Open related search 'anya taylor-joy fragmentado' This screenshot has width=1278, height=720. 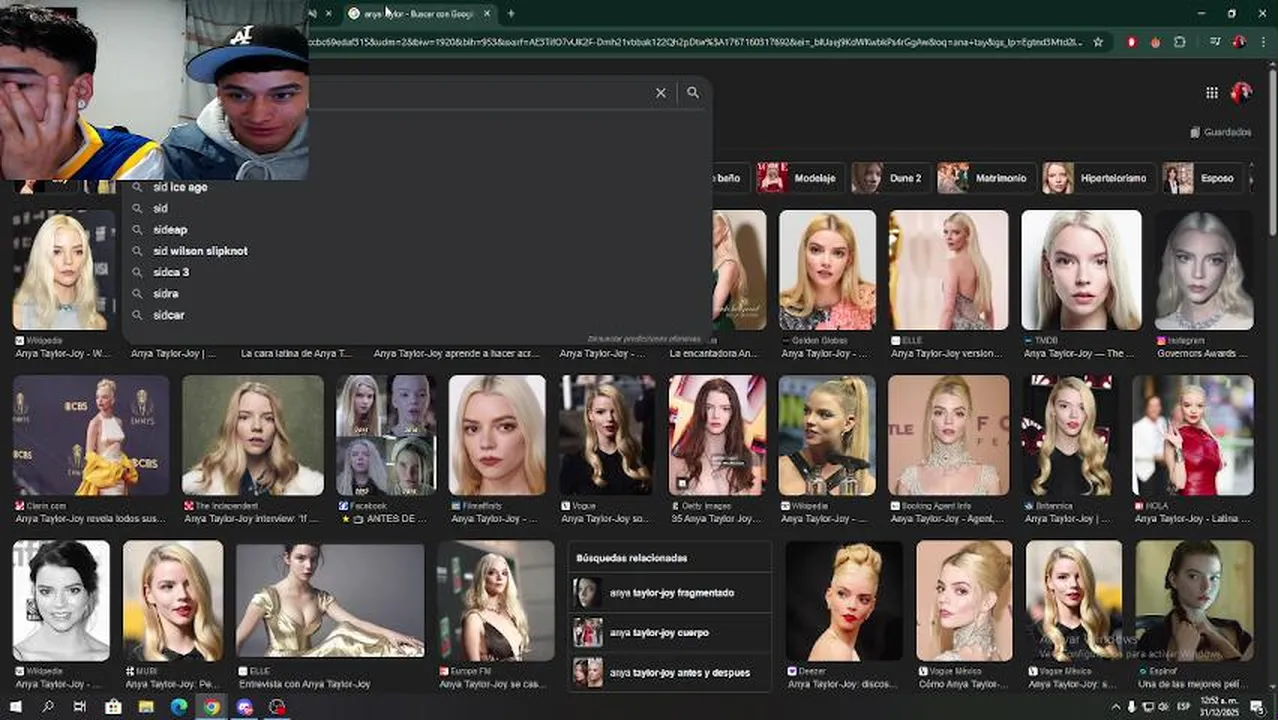[670, 593]
